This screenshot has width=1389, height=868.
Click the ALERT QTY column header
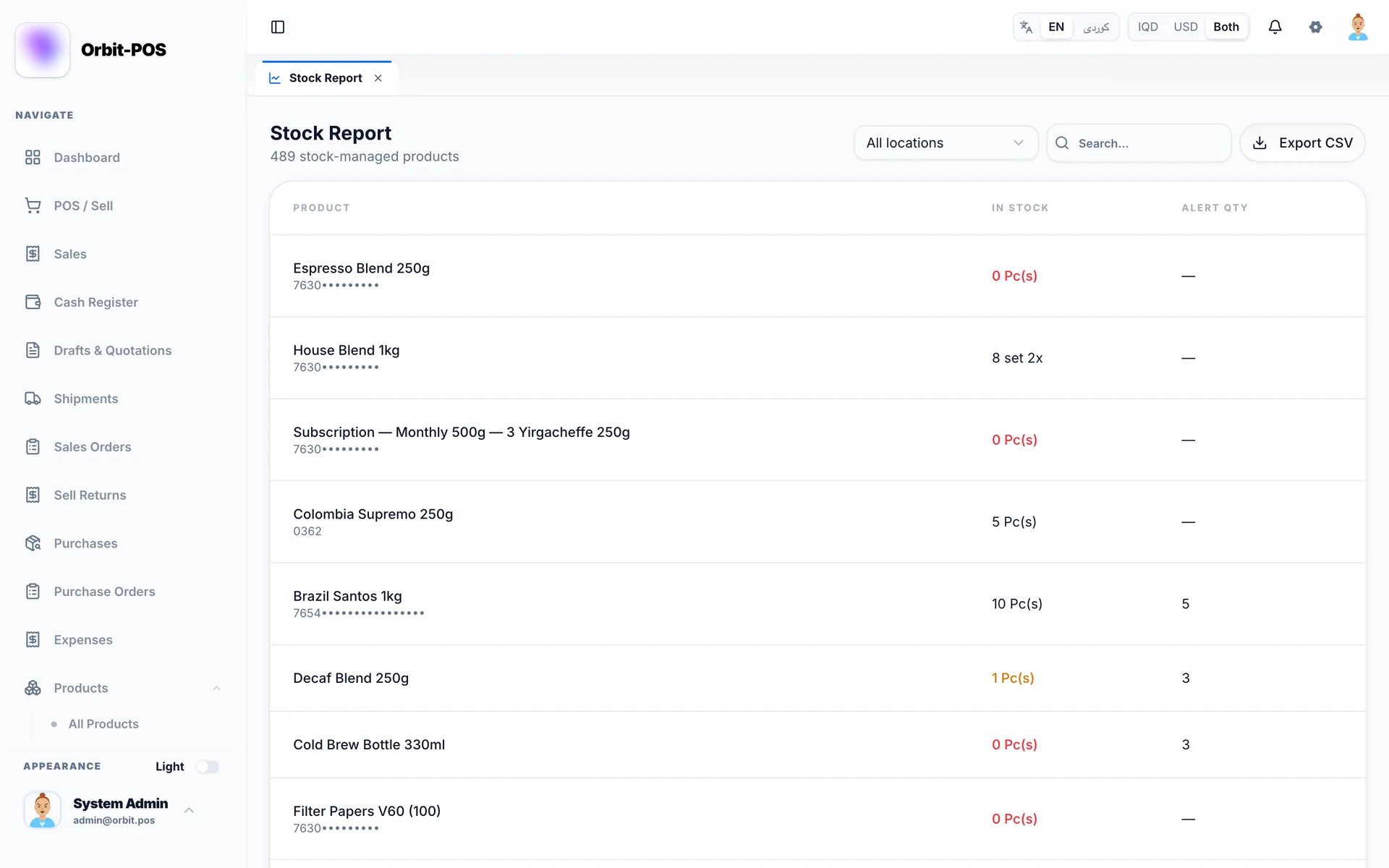(1215, 208)
